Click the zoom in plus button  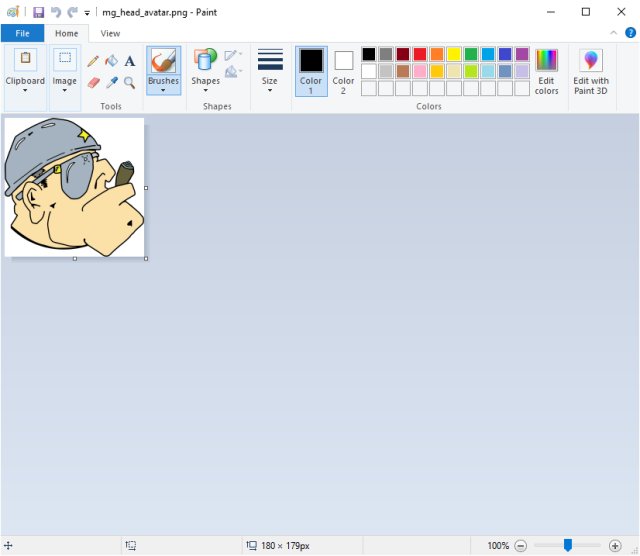pyautogui.click(x=615, y=545)
